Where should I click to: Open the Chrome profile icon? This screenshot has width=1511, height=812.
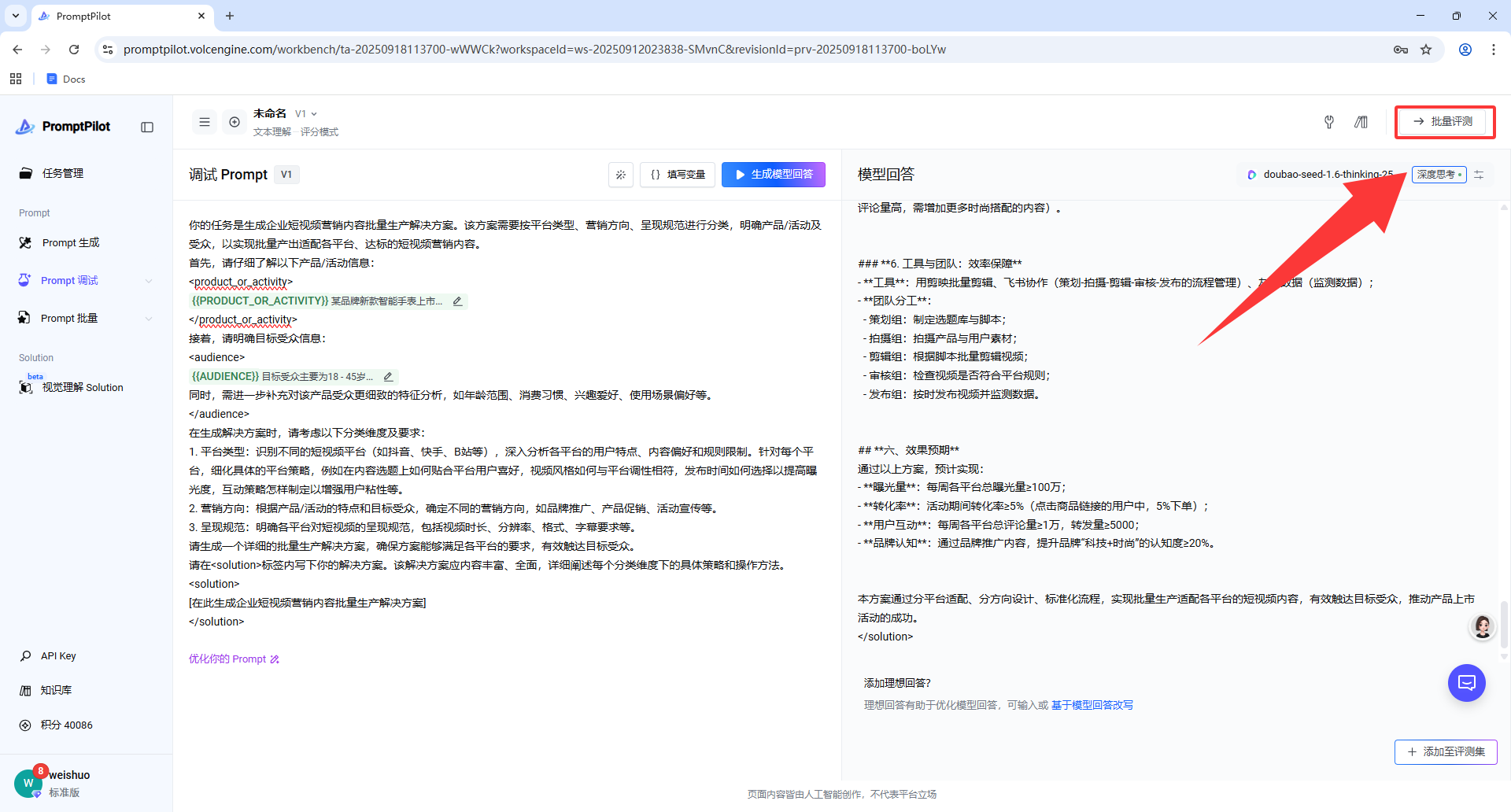pos(1465,50)
